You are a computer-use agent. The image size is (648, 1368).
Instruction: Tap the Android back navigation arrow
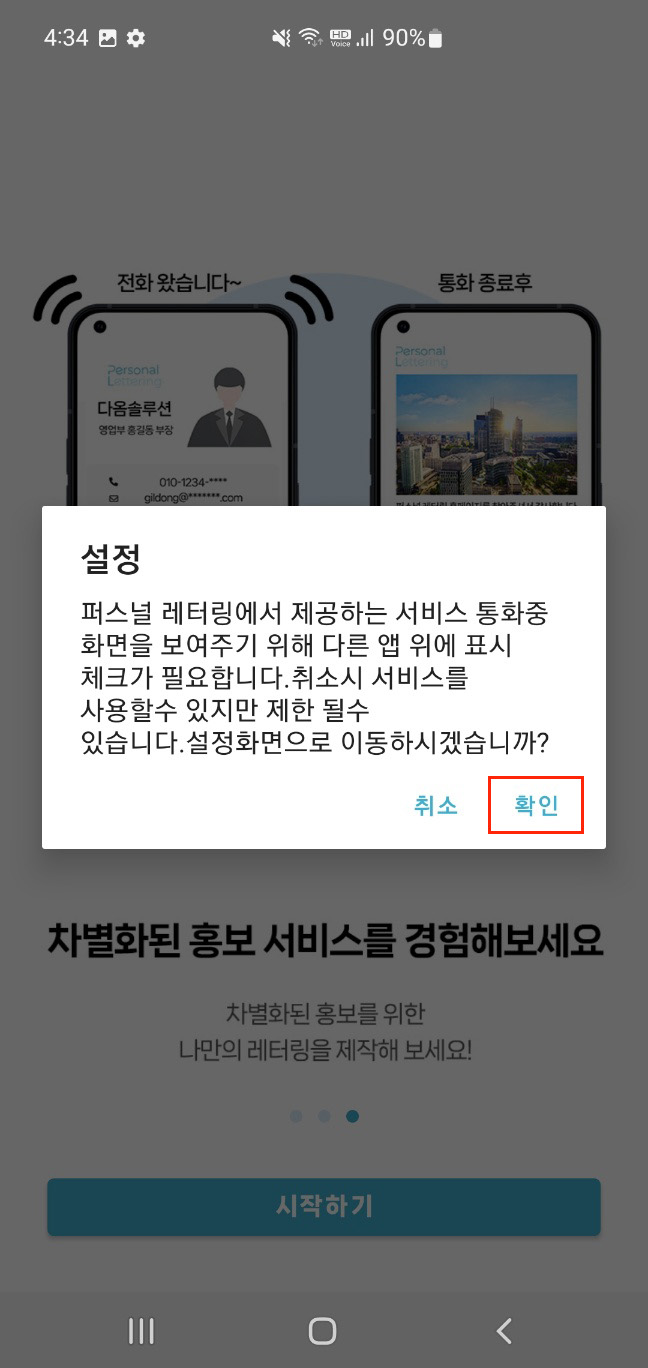504,1330
